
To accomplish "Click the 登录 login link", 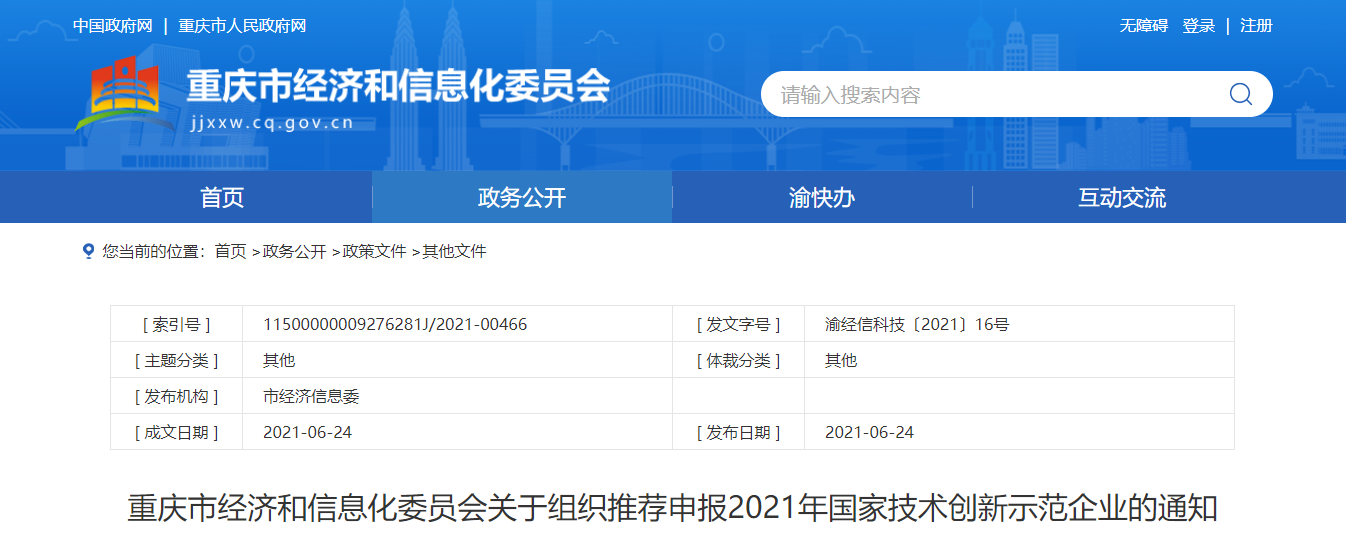I will [x=1199, y=26].
